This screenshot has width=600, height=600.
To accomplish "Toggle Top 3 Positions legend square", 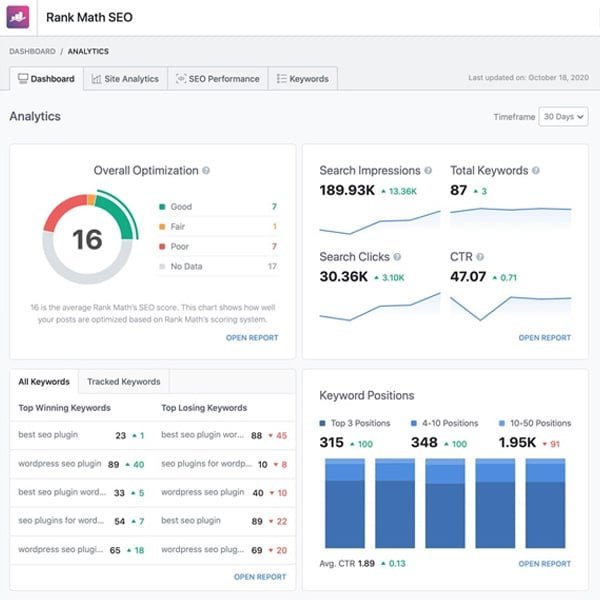I will [323, 423].
